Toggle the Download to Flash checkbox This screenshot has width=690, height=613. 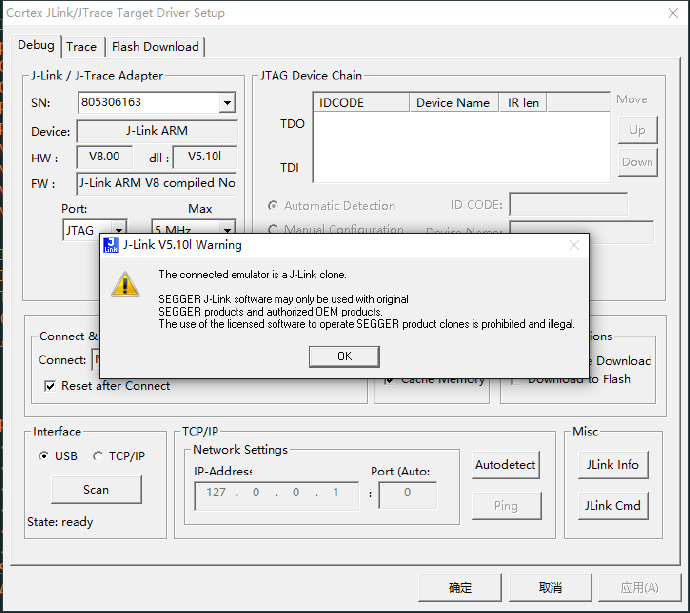(516, 380)
